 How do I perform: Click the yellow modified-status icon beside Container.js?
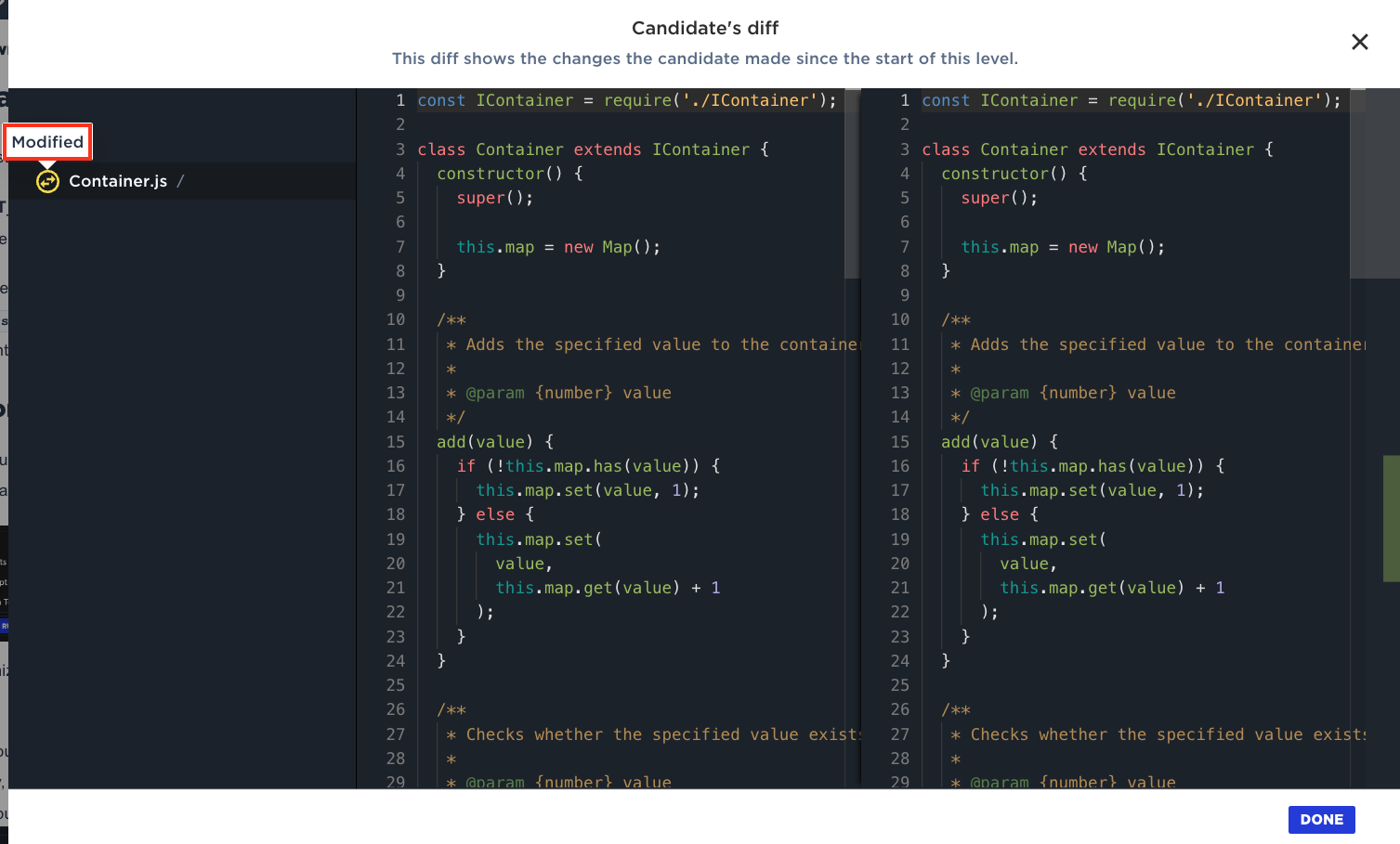pos(47,181)
